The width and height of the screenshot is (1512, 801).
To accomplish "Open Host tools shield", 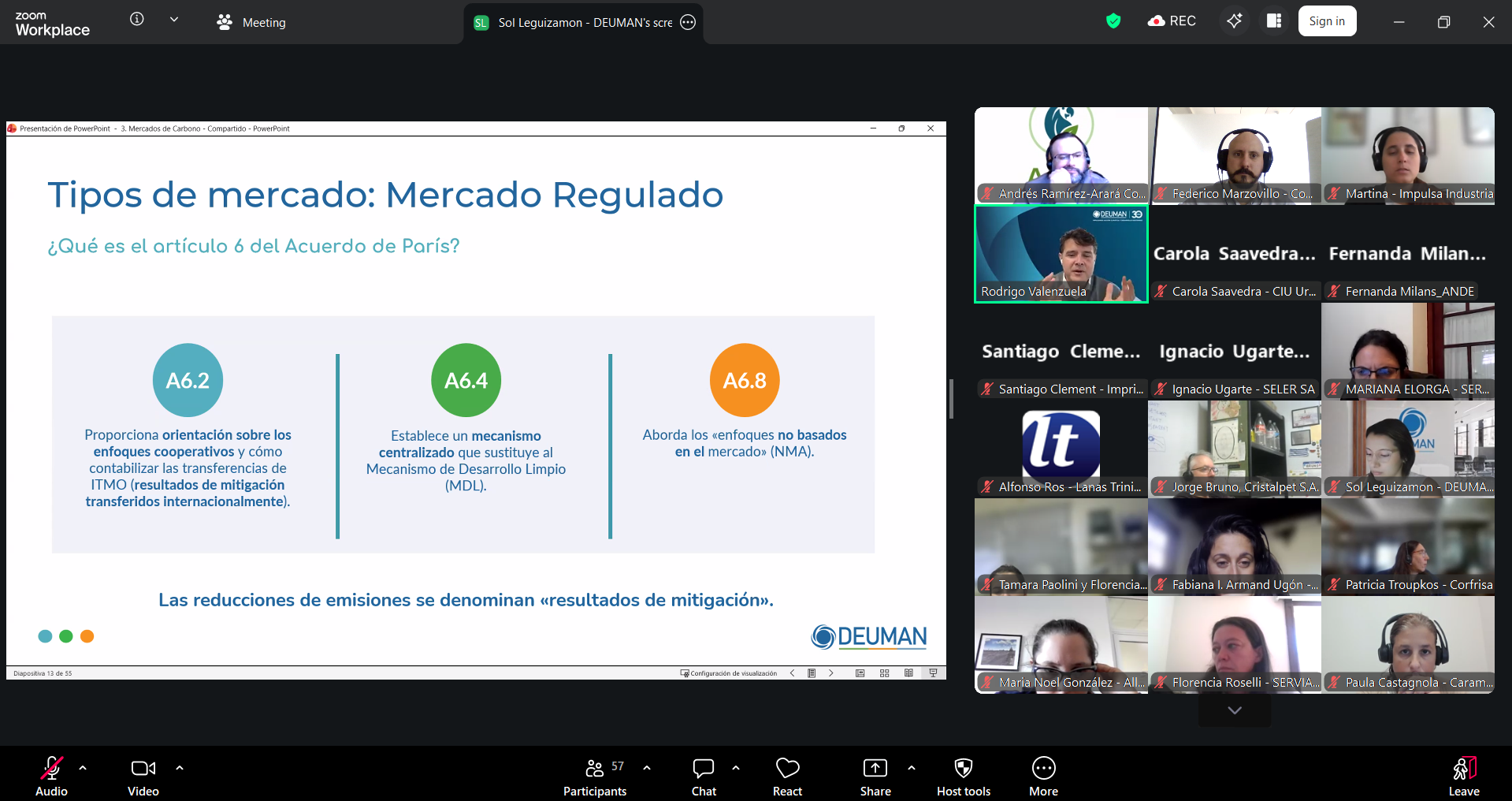I will pyautogui.click(x=963, y=777).
